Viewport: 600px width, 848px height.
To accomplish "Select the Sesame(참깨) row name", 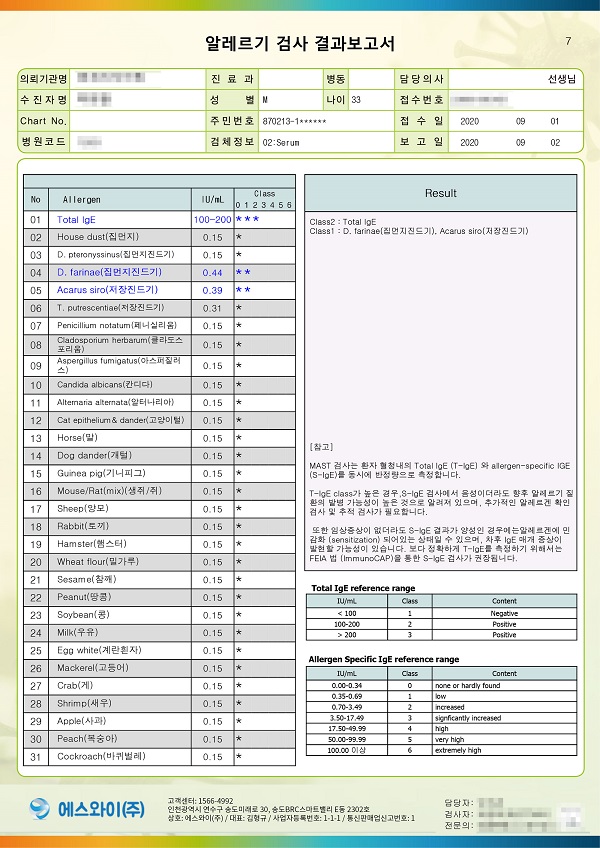I will point(87,580).
